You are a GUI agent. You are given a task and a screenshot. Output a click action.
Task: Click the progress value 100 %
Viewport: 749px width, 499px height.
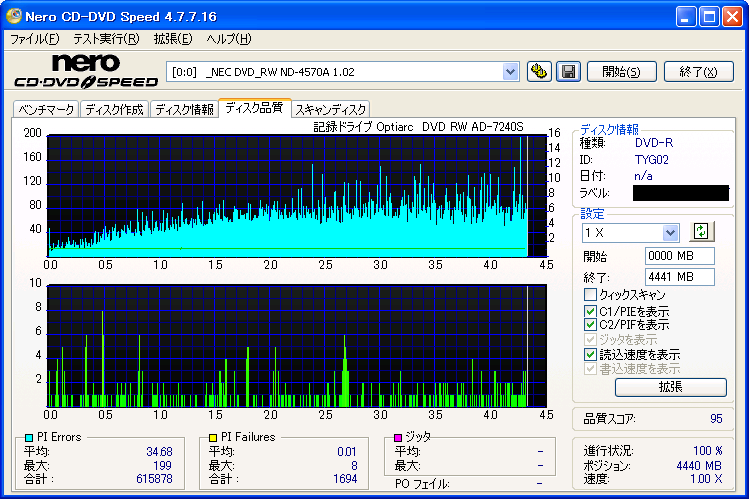click(708, 451)
